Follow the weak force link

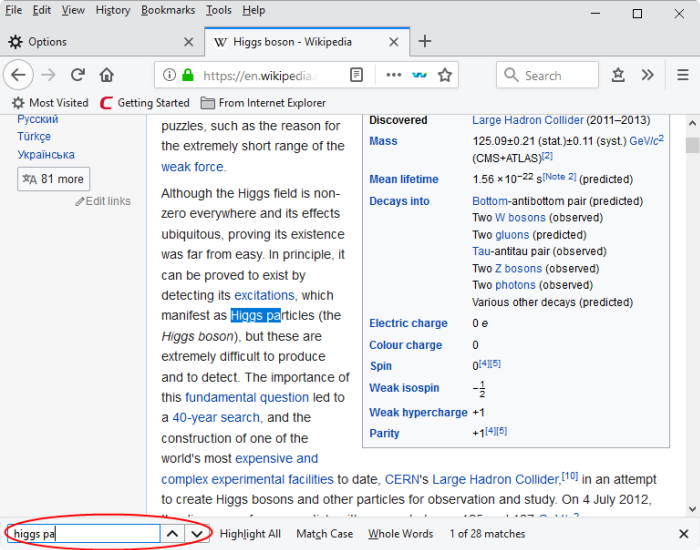click(192, 167)
